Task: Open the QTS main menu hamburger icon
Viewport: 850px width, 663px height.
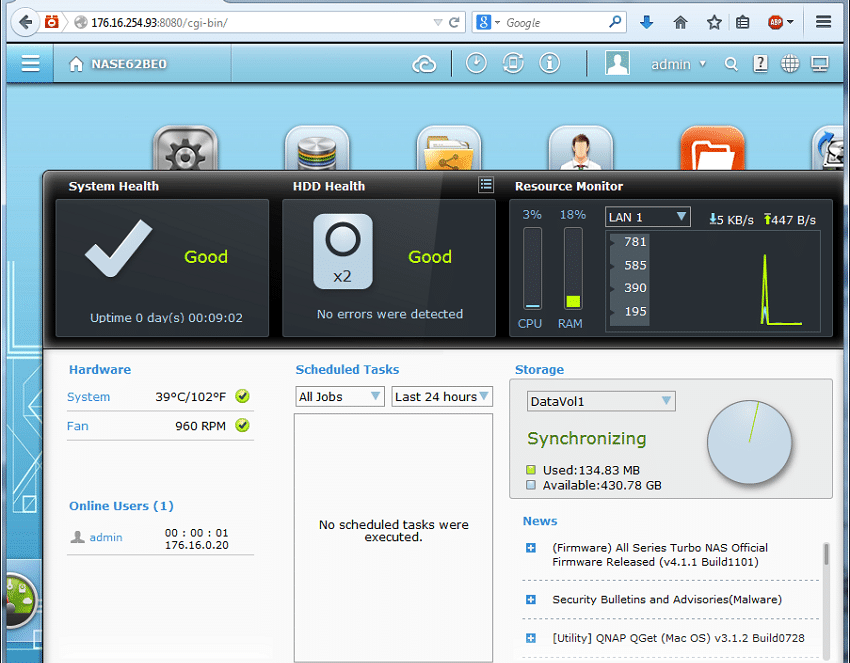Action: pos(30,64)
